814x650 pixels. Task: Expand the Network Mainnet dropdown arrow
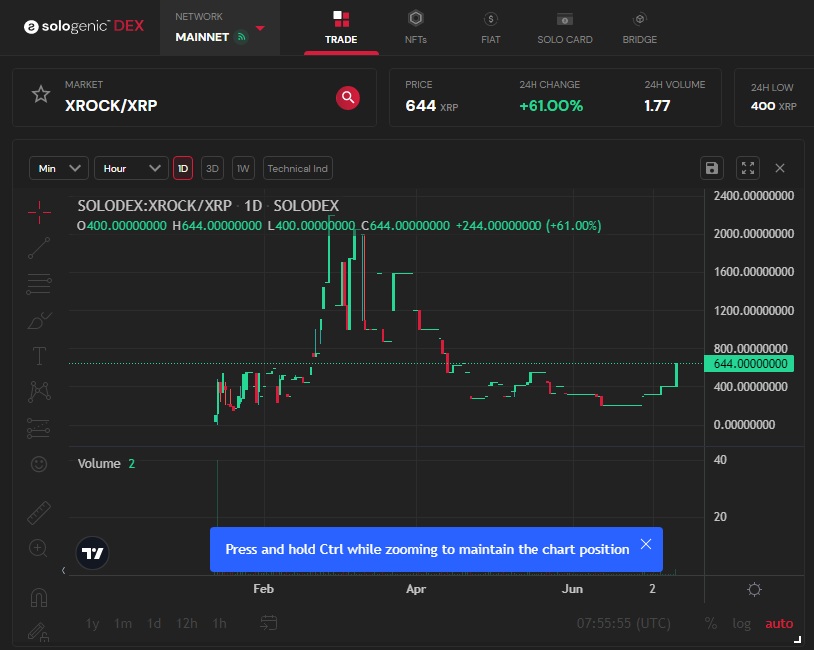coord(261,28)
